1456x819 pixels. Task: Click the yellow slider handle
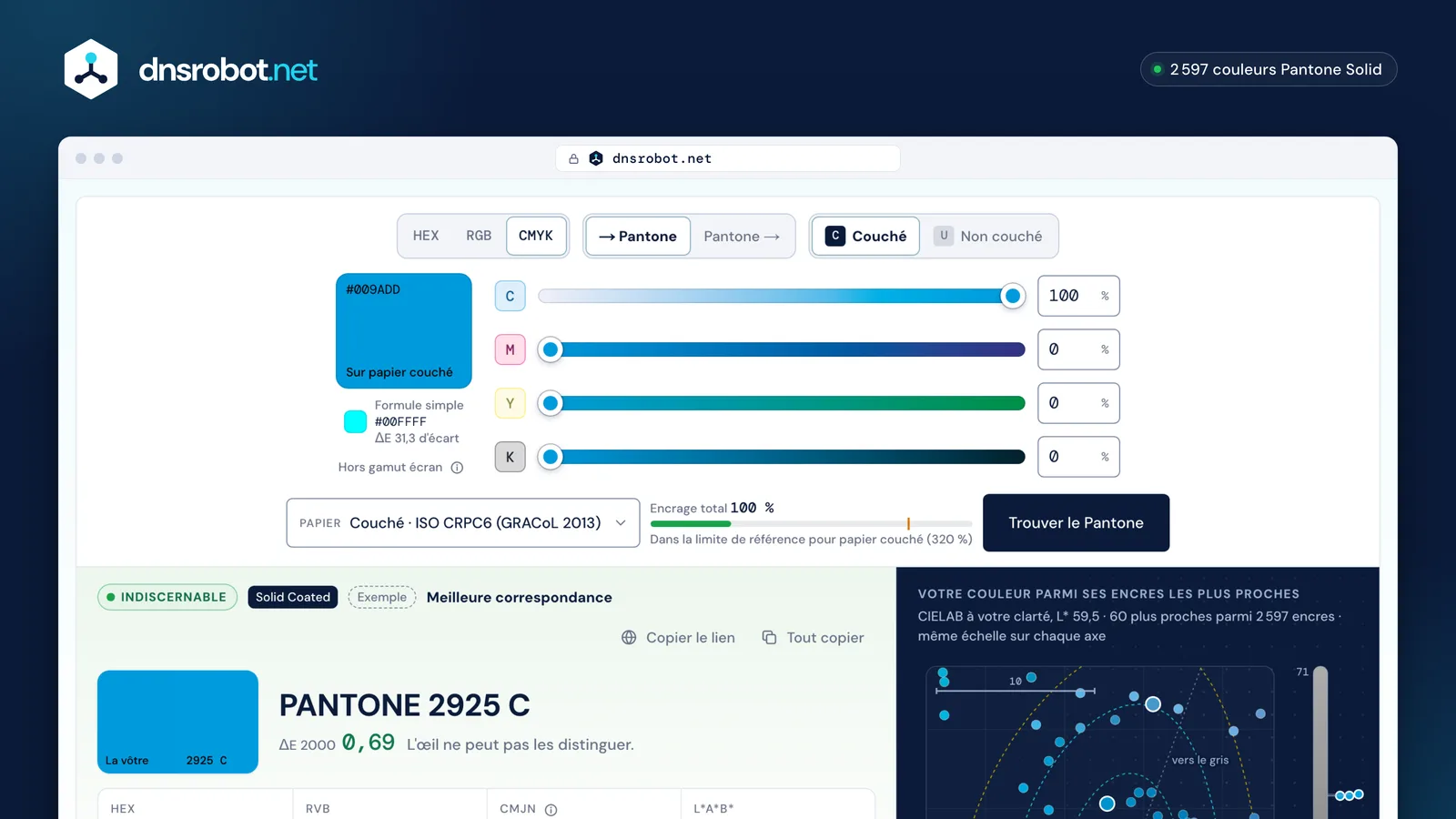click(x=551, y=403)
